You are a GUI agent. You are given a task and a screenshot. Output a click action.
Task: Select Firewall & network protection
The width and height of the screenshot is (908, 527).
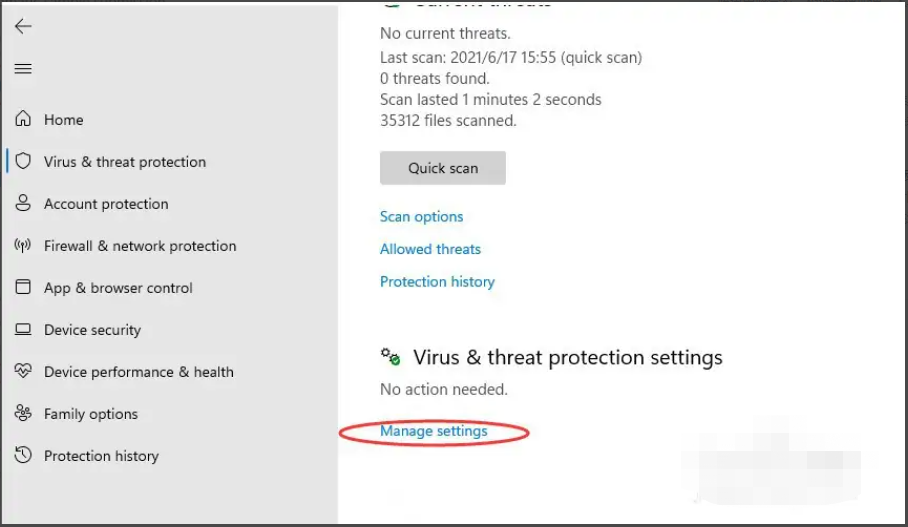tap(140, 246)
